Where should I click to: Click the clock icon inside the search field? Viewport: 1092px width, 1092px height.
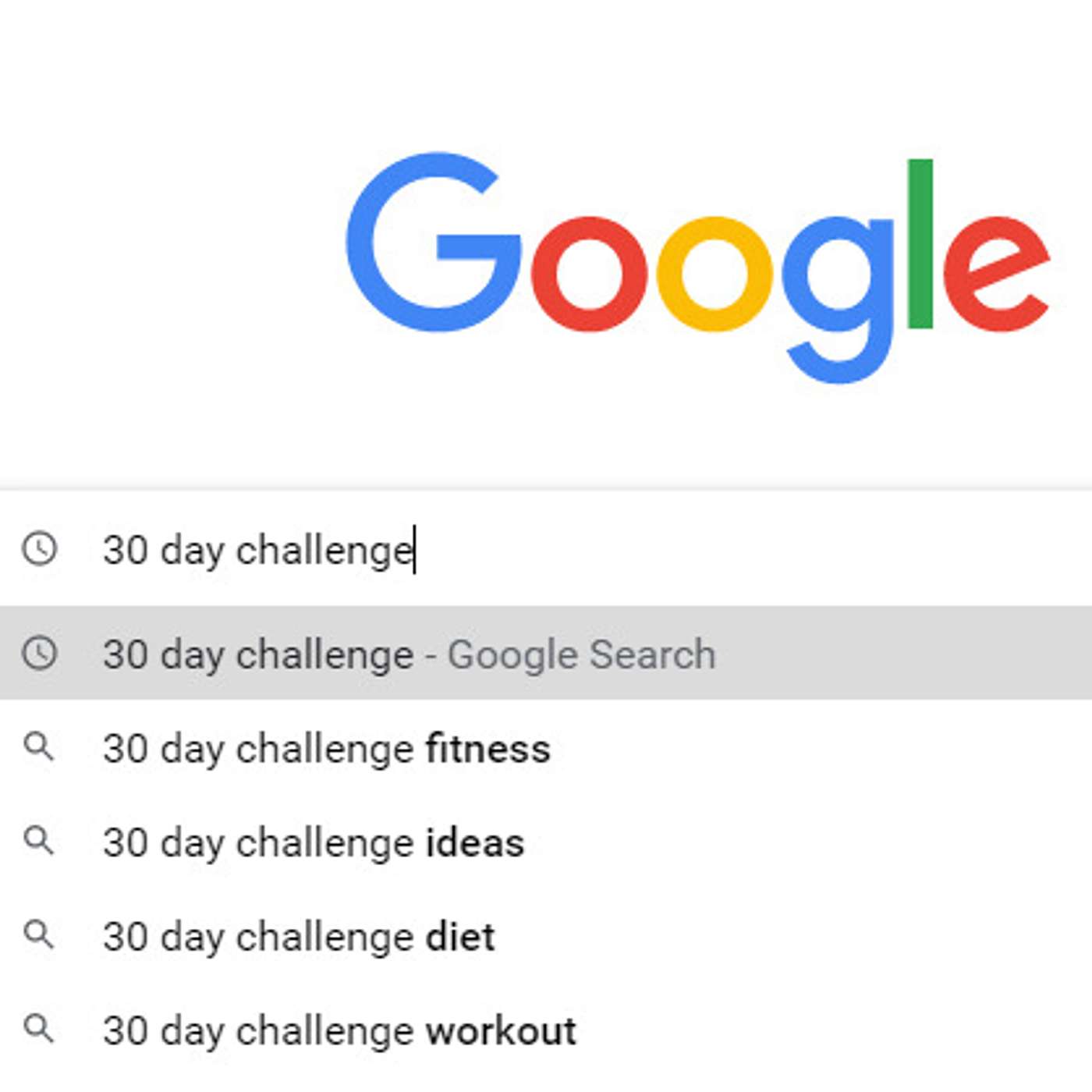coord(40,549)
